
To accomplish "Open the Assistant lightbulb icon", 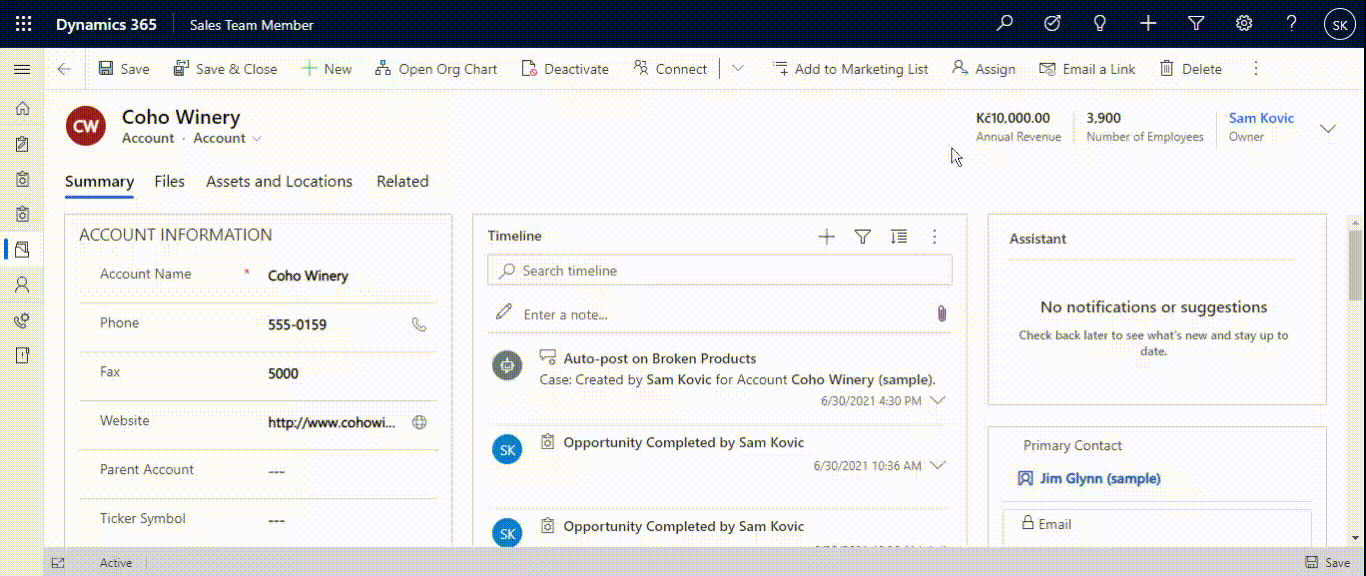I will [1100, 24].
